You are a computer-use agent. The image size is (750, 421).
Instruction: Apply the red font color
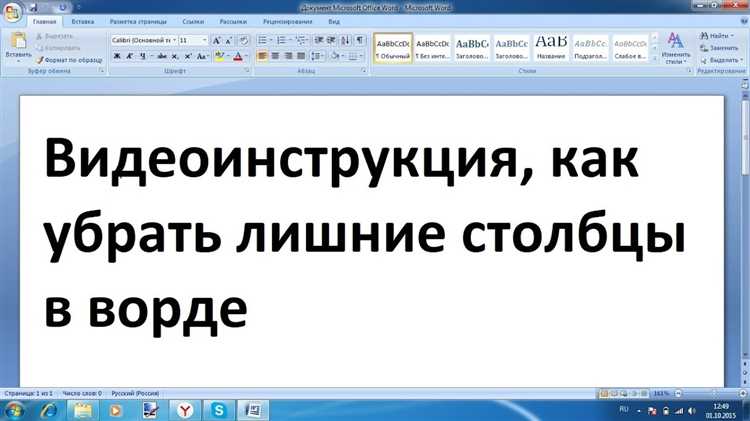tap(238, 56)
